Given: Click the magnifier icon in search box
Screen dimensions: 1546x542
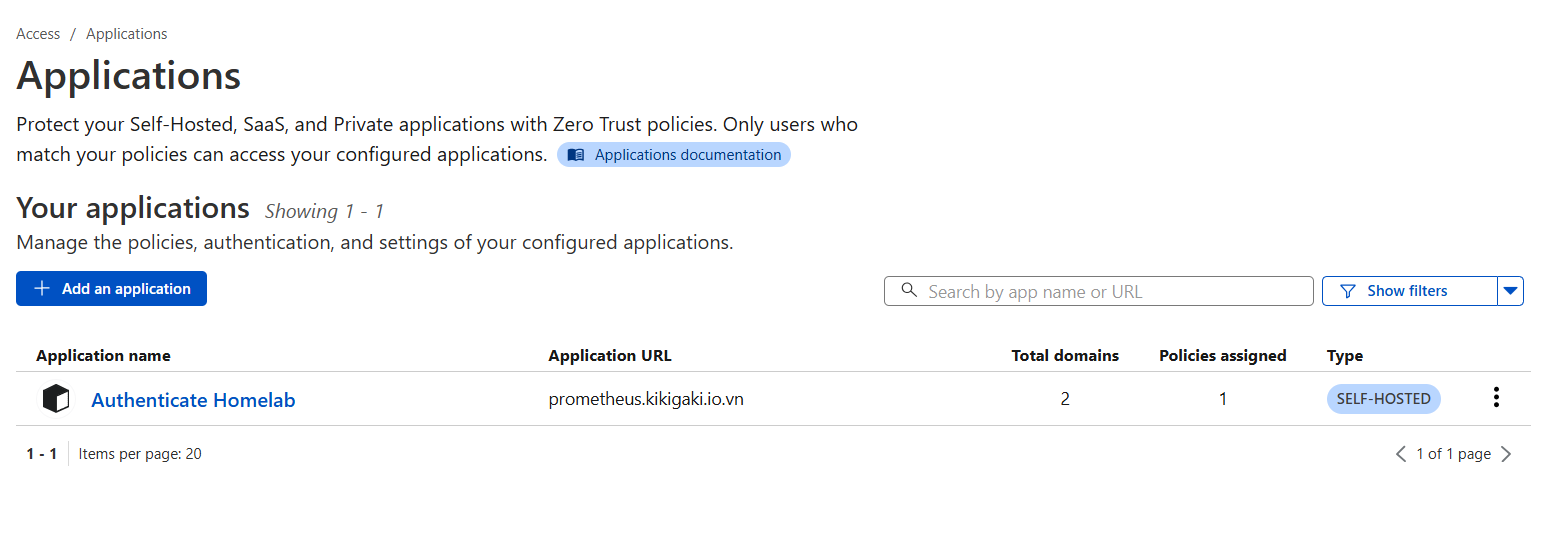Looking at the screenshot, I should pos(909,291).
